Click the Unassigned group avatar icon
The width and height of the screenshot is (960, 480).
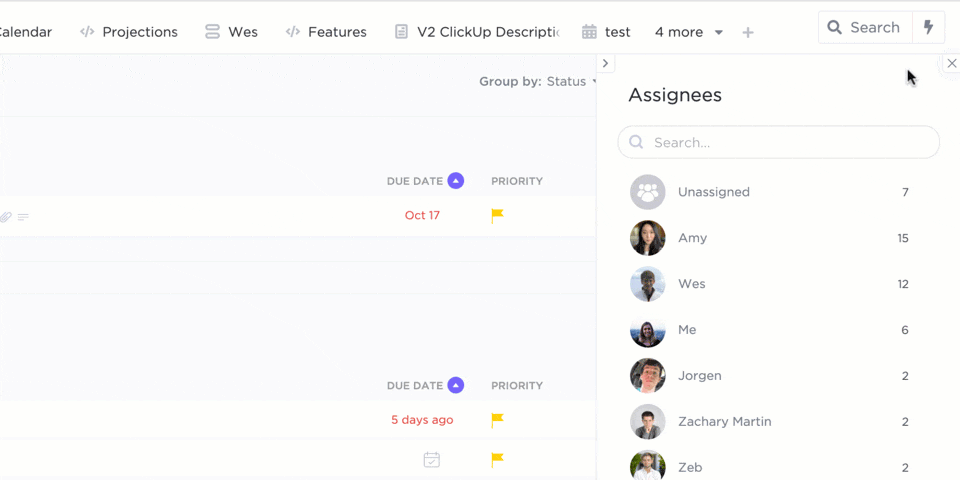648,192
